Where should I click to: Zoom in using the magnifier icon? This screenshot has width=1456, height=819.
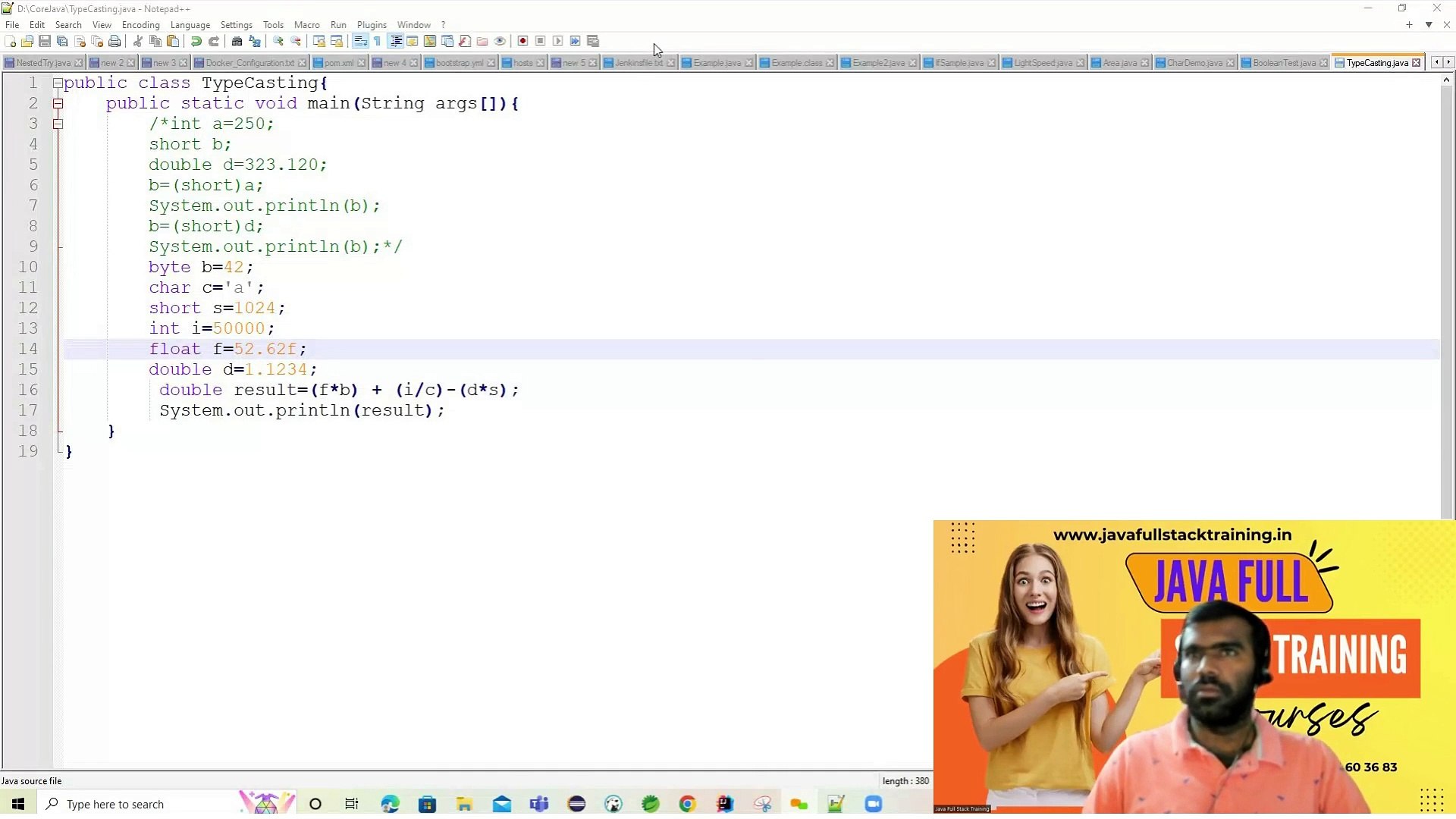pyautogui.click(x=278, y=42)
